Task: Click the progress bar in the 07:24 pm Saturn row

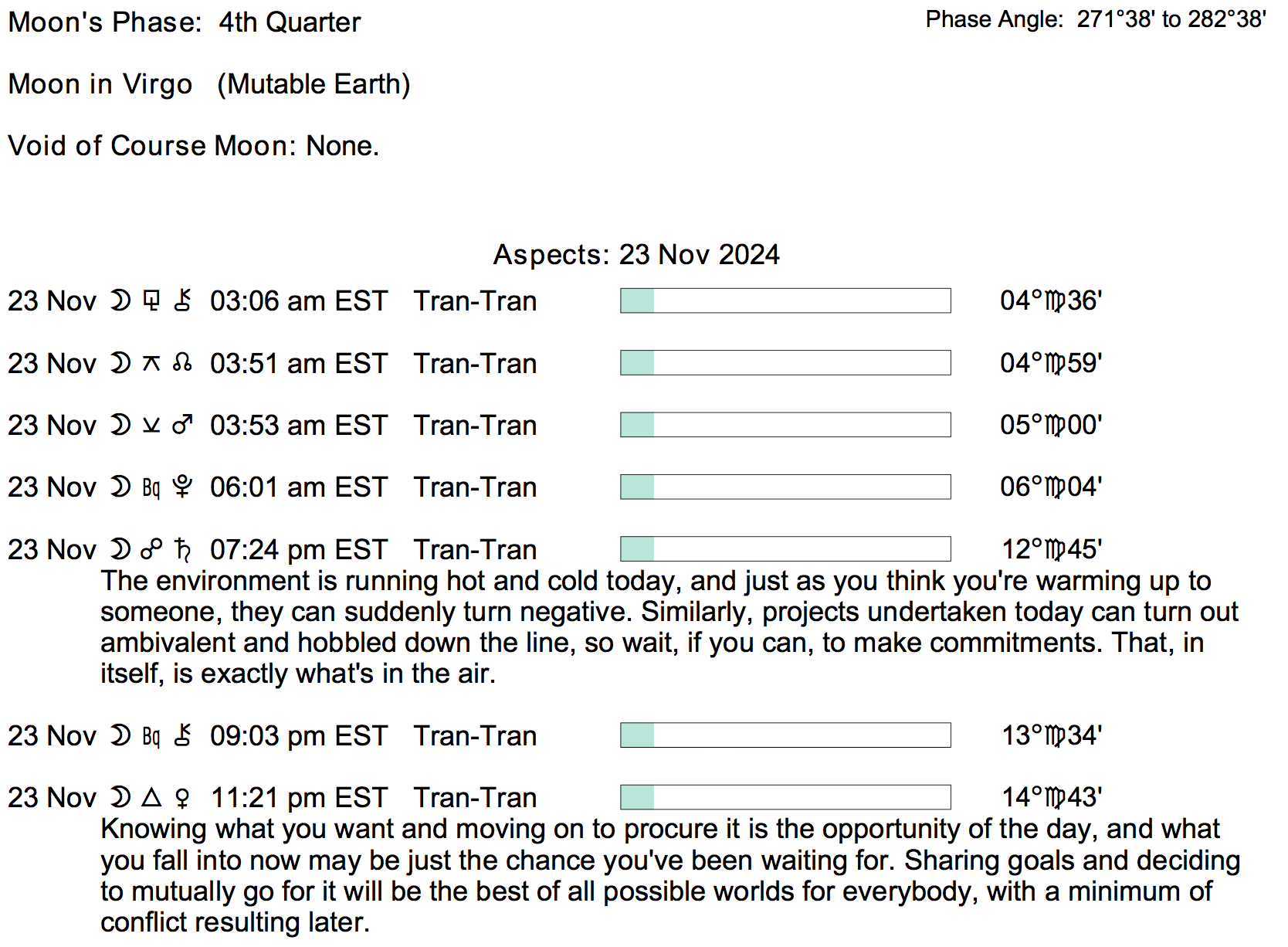Action: [785, 549]
